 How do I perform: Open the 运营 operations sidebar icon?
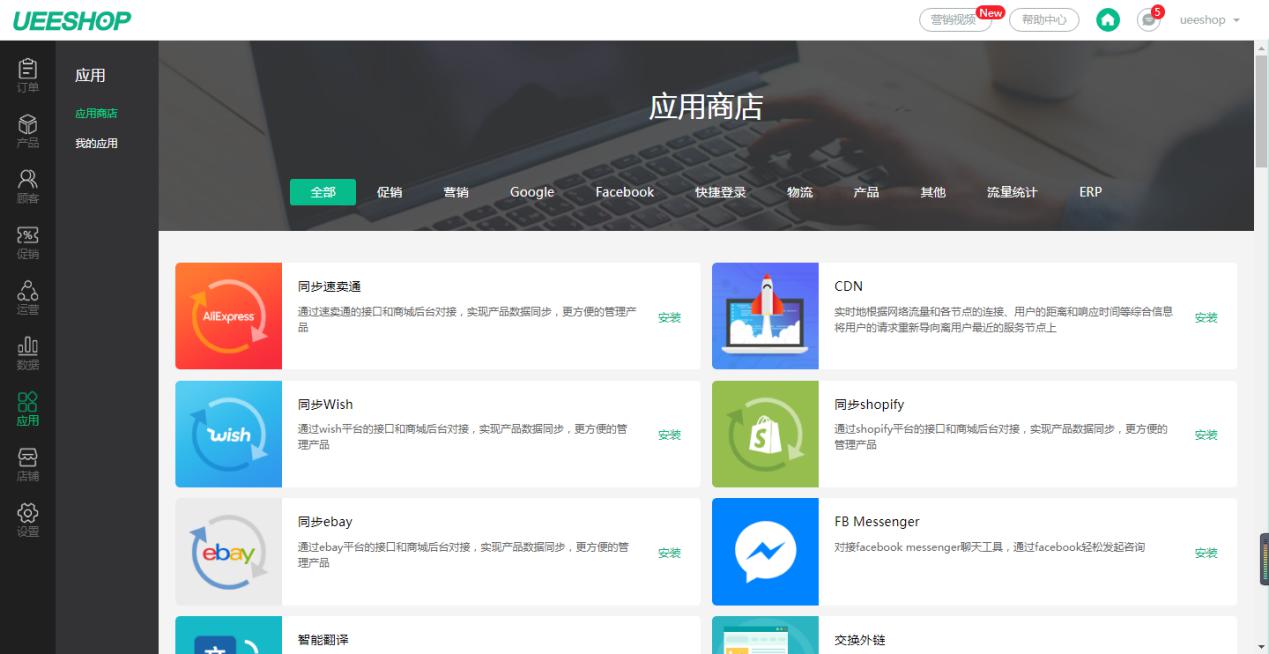tap(28, 297)
